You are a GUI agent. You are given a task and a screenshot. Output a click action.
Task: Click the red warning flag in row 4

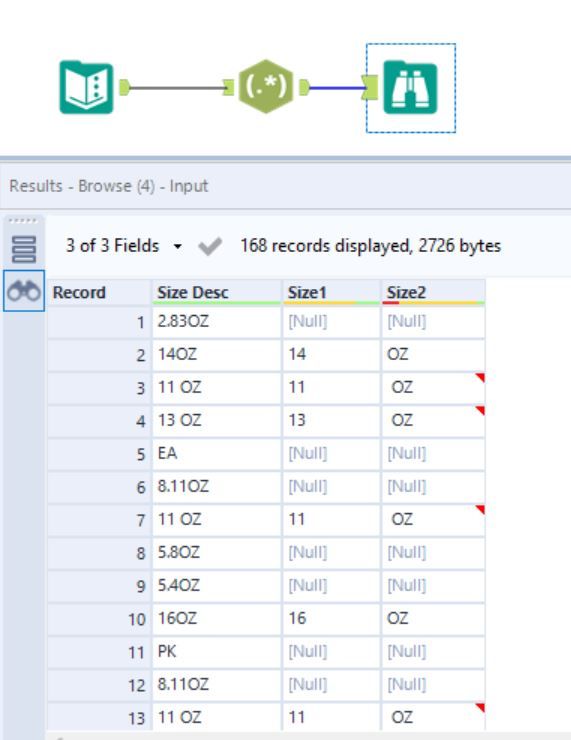(x=480, y=411)
